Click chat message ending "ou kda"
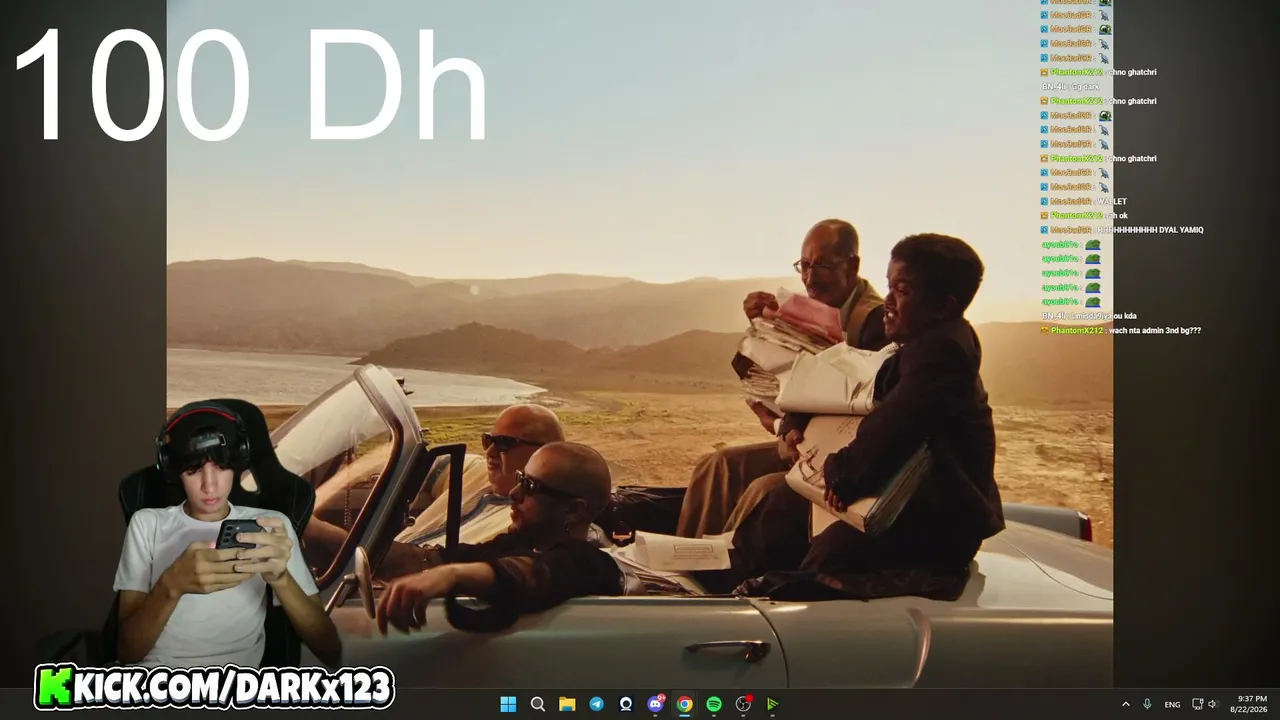The width and height of the screenshot is (1280, 720). click(1104, 316)
